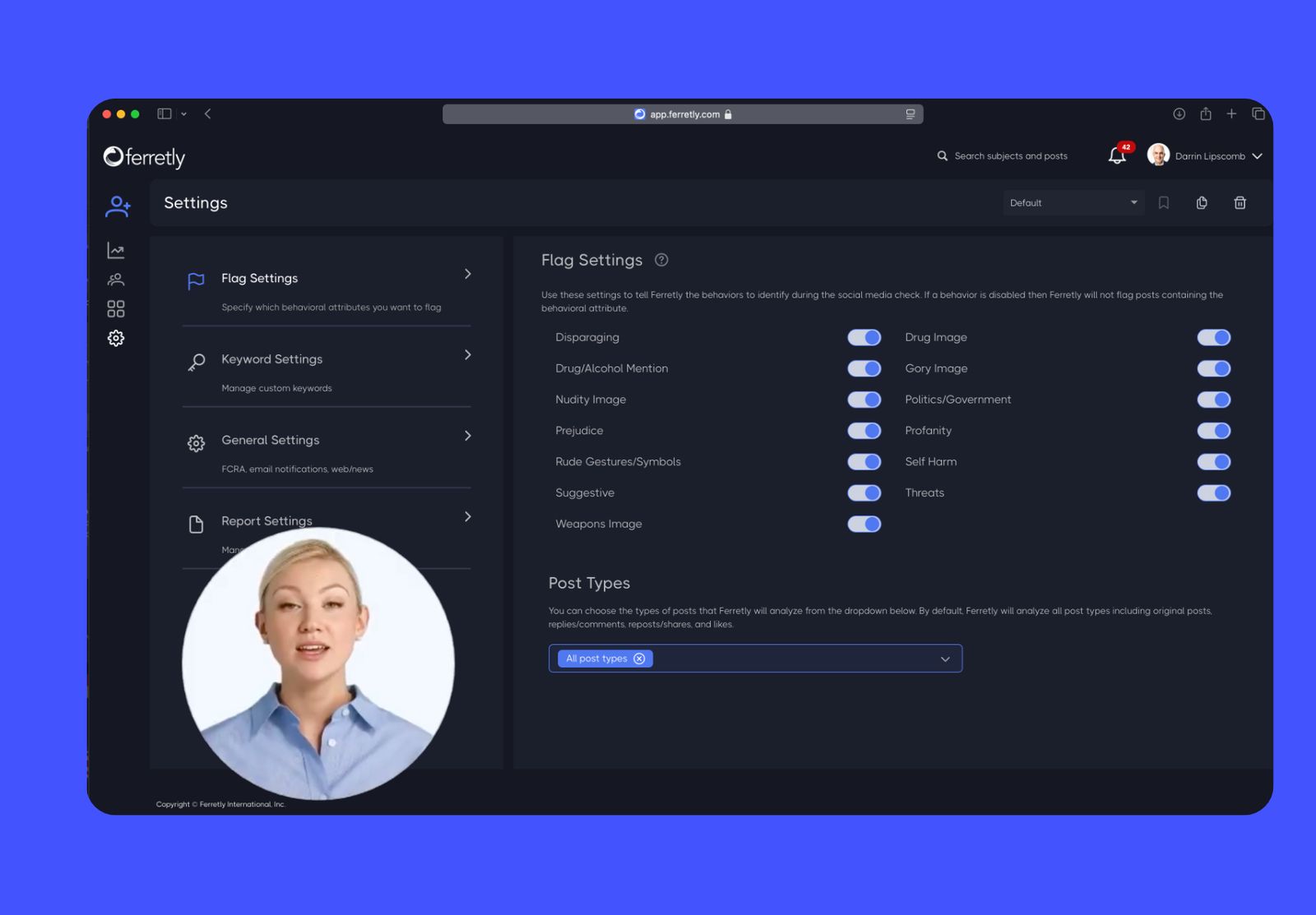Select the General Settings section
Viewport: 1316px width, 915px height.
[x=466, y=436]
